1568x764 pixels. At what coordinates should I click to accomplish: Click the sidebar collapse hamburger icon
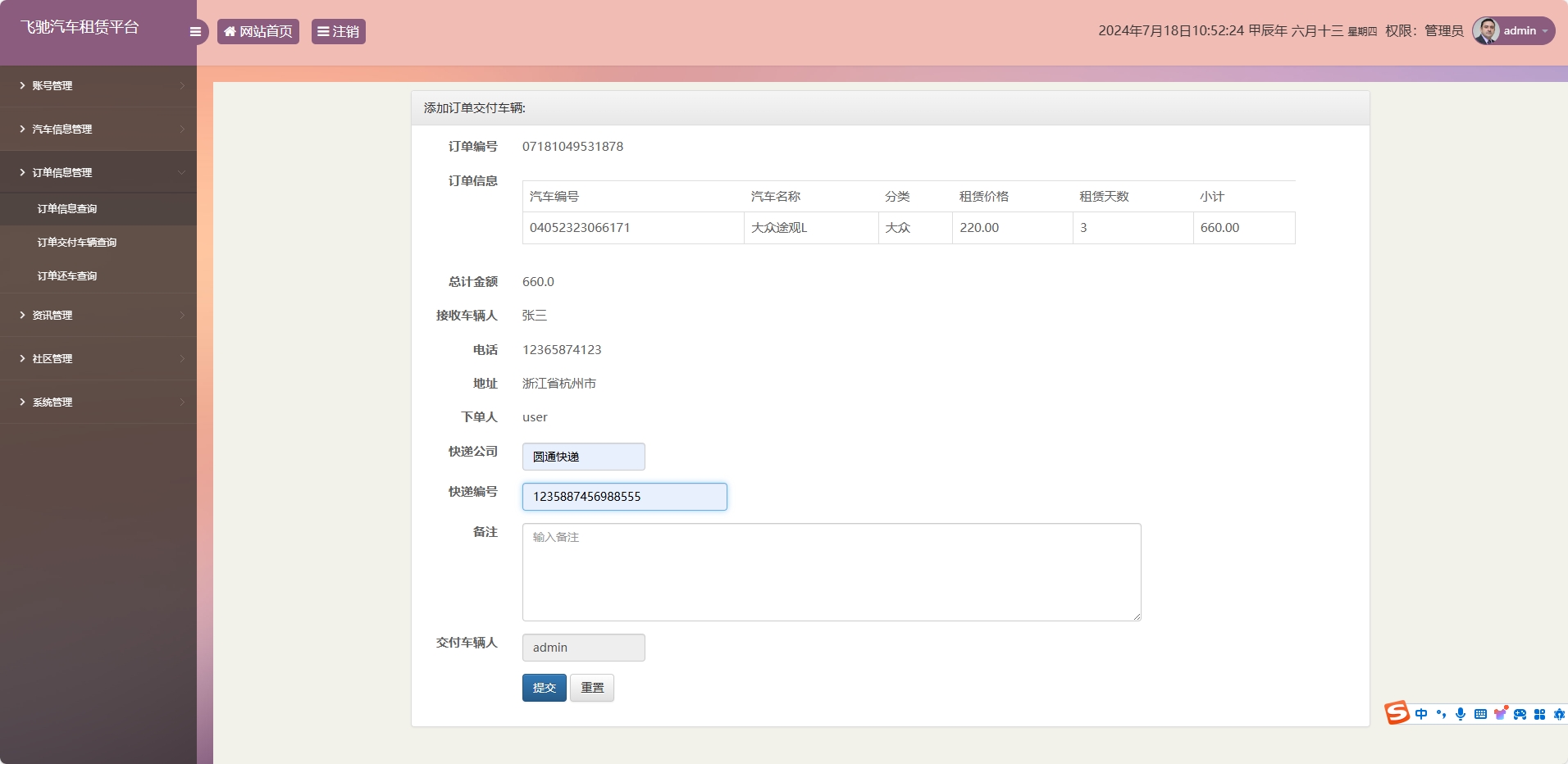[x=195, y=31]
